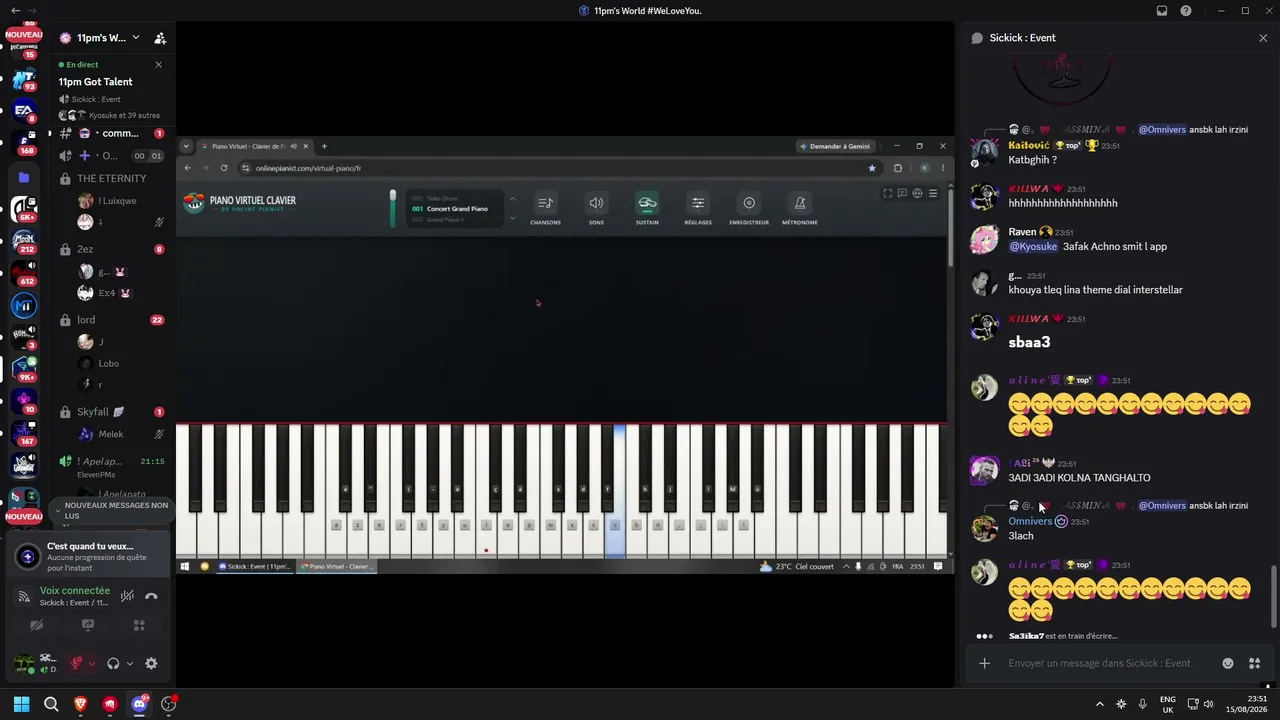Expand the browser tab search dropdown

pos(186,146)
